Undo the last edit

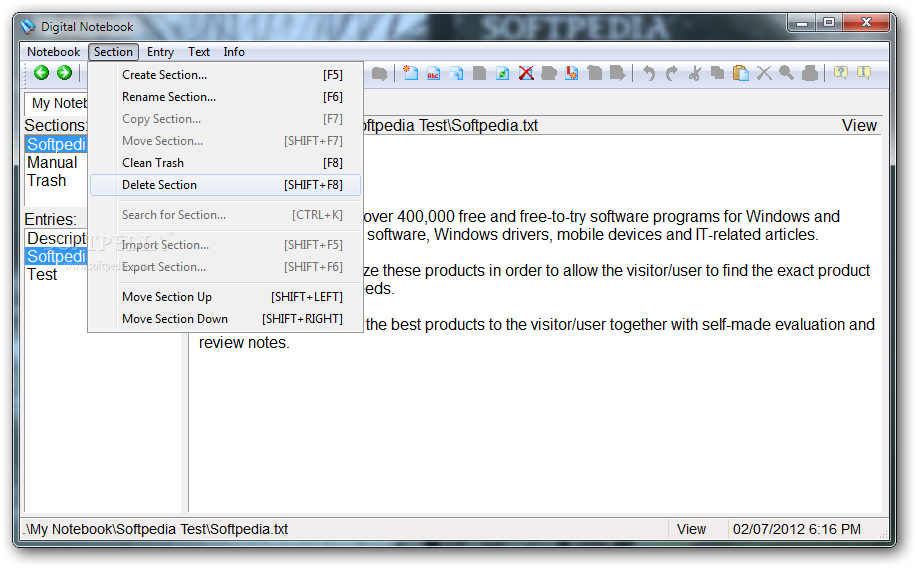point(649,73)
